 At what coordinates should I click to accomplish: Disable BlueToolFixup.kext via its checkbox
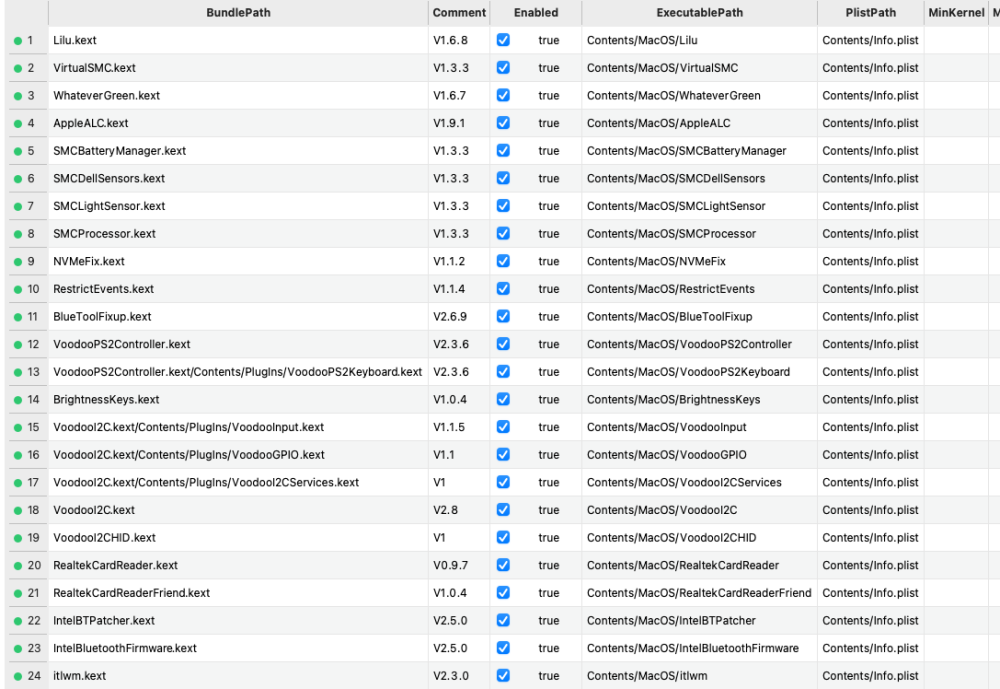tap(503, 316)
